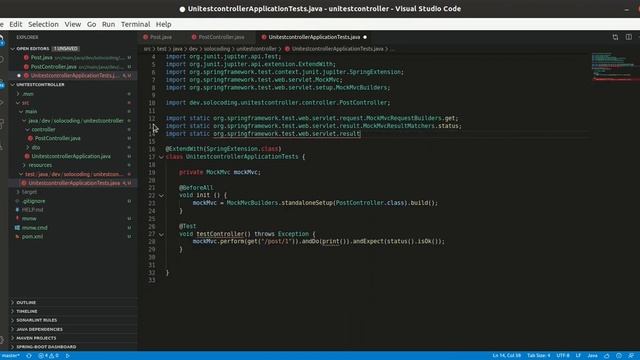The height and width of the screenshot is (360, 640).
Task: Open the Terminal menu
Action: (x=136, y=24)
